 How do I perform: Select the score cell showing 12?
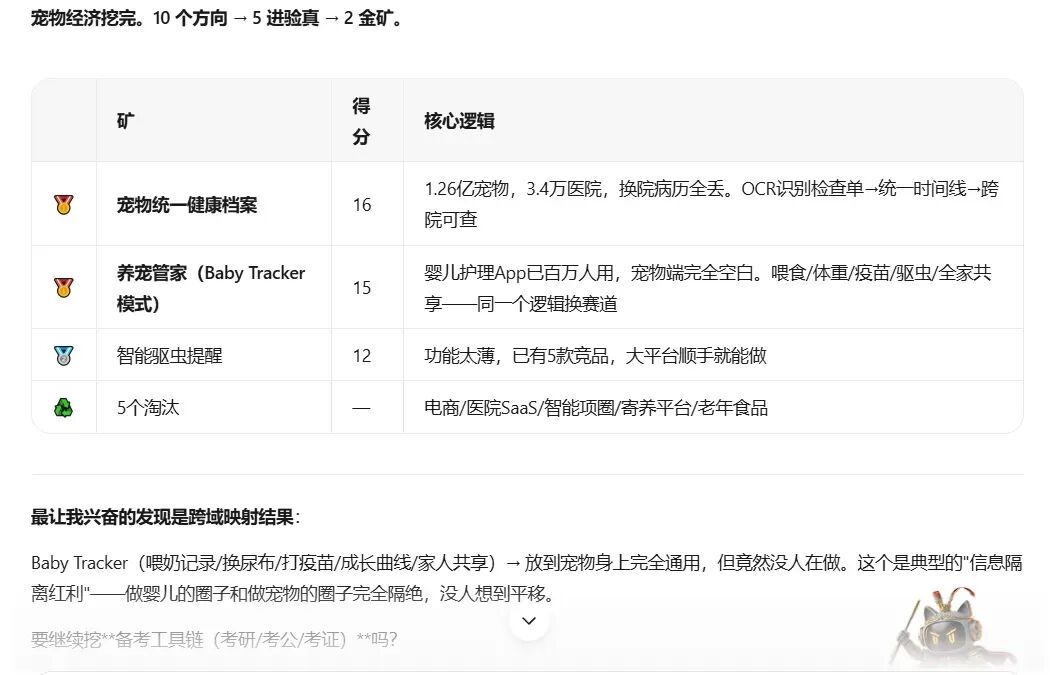(x=368, y=356)
